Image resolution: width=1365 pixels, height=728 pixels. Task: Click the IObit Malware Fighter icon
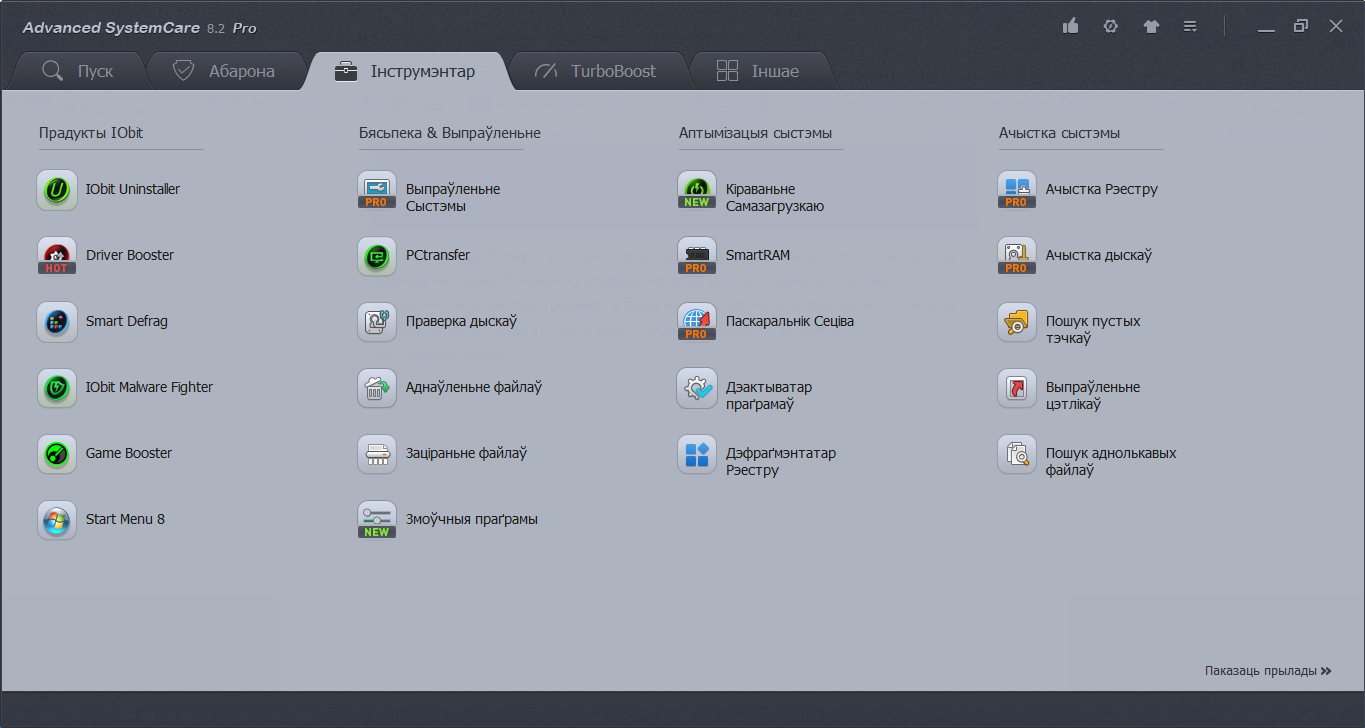(57, 388)
